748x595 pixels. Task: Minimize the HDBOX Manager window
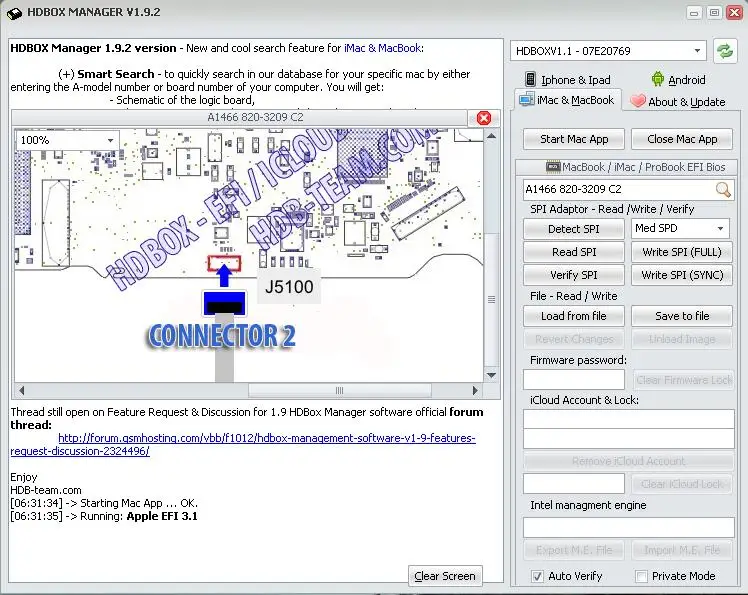pos(694,12)
